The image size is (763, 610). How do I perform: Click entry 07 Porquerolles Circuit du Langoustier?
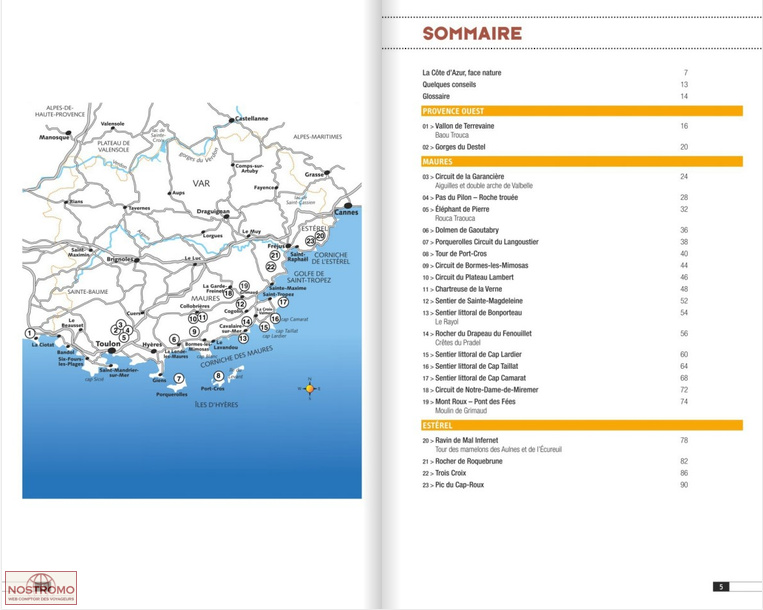click(x=480, y=242)
